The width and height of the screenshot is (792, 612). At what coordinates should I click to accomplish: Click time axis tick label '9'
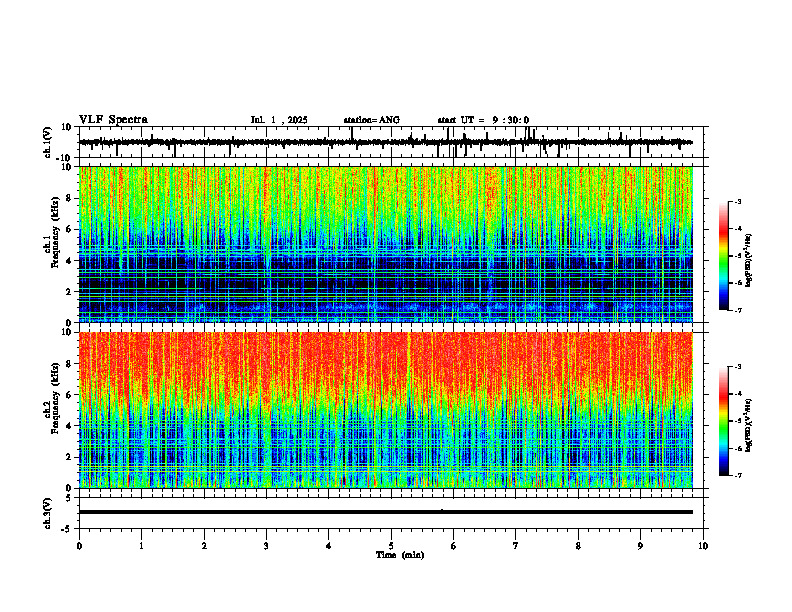point(640,546)
